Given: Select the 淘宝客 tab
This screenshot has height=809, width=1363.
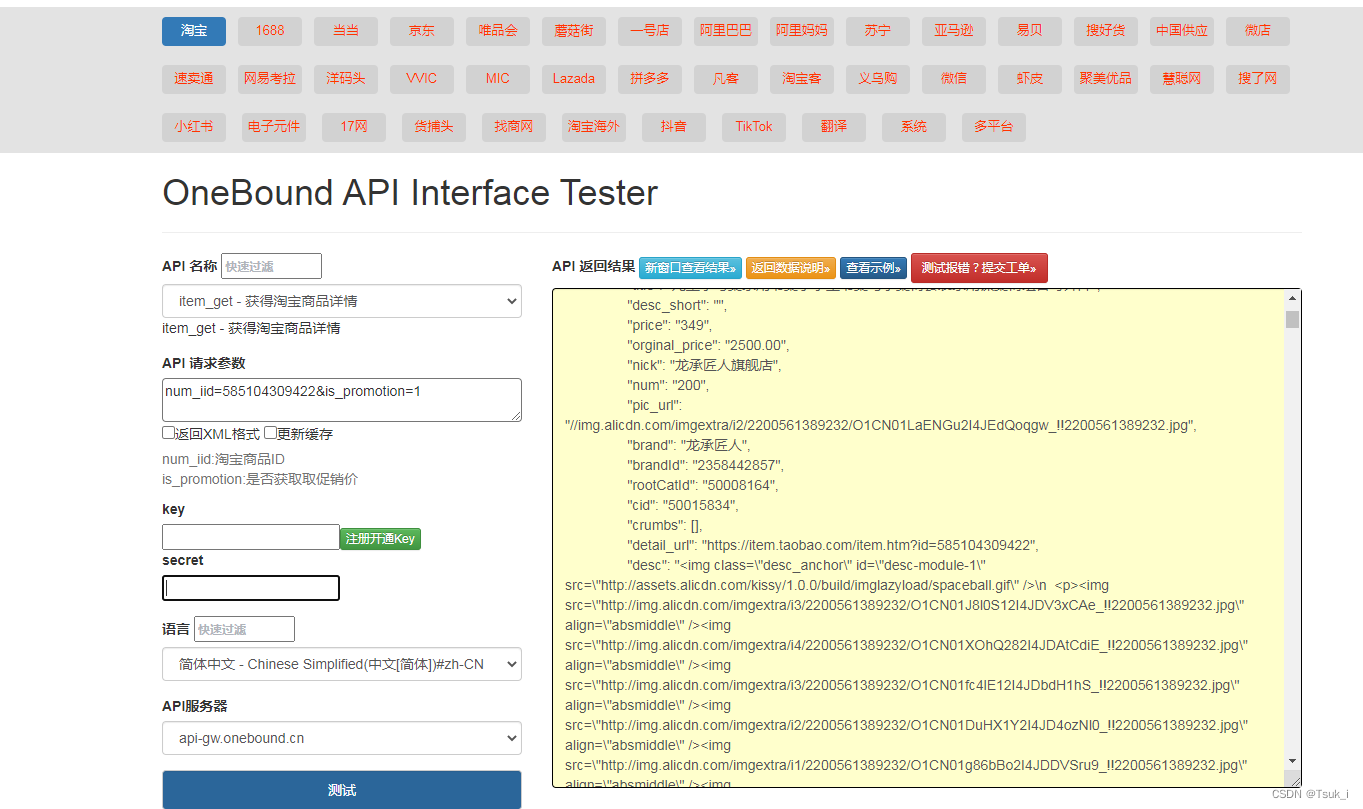Looking at the screenshot, I should (x=802, y=79).
